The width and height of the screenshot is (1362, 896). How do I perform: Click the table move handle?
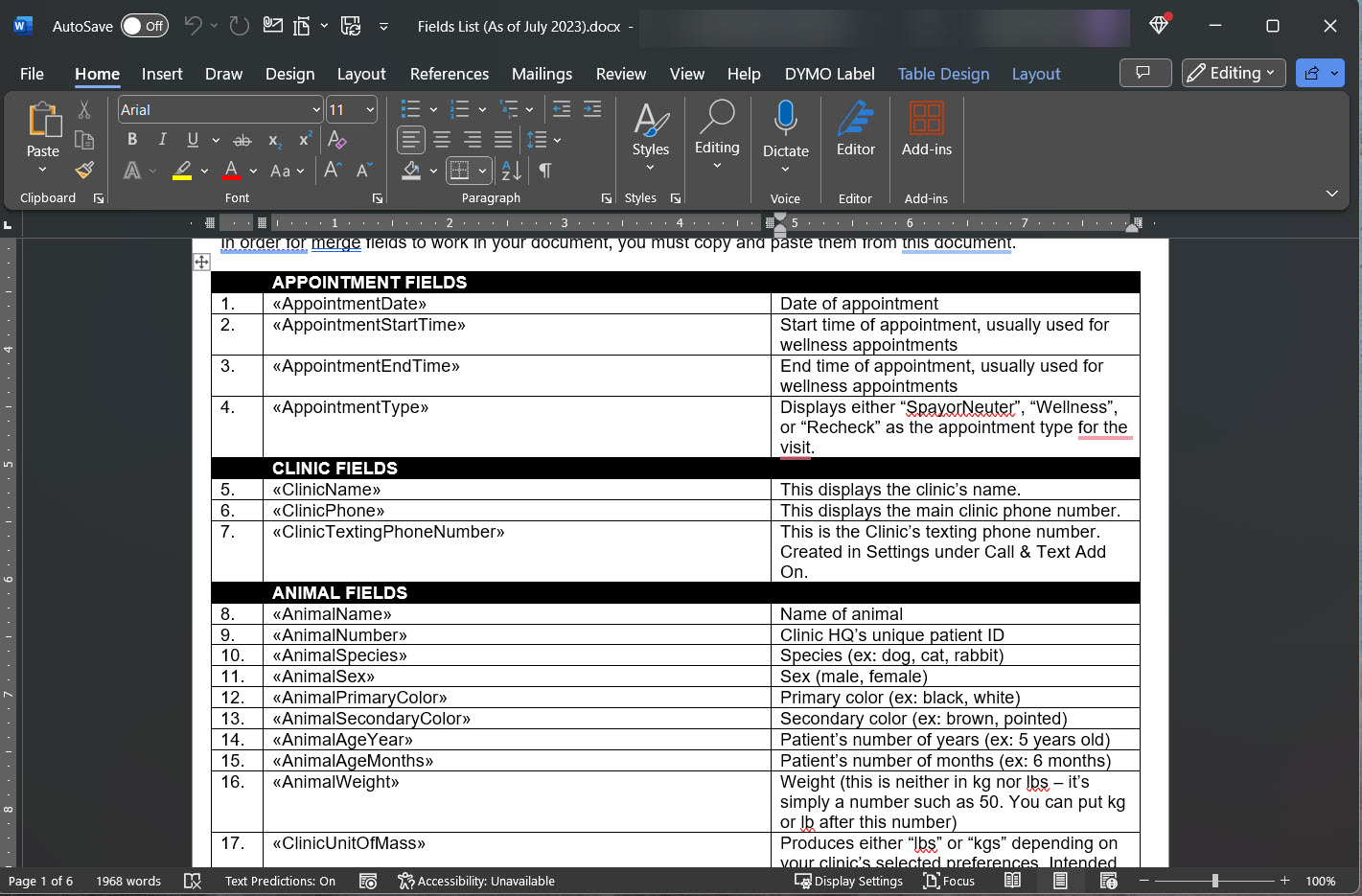pyautogui.click(x=201, y=262)
